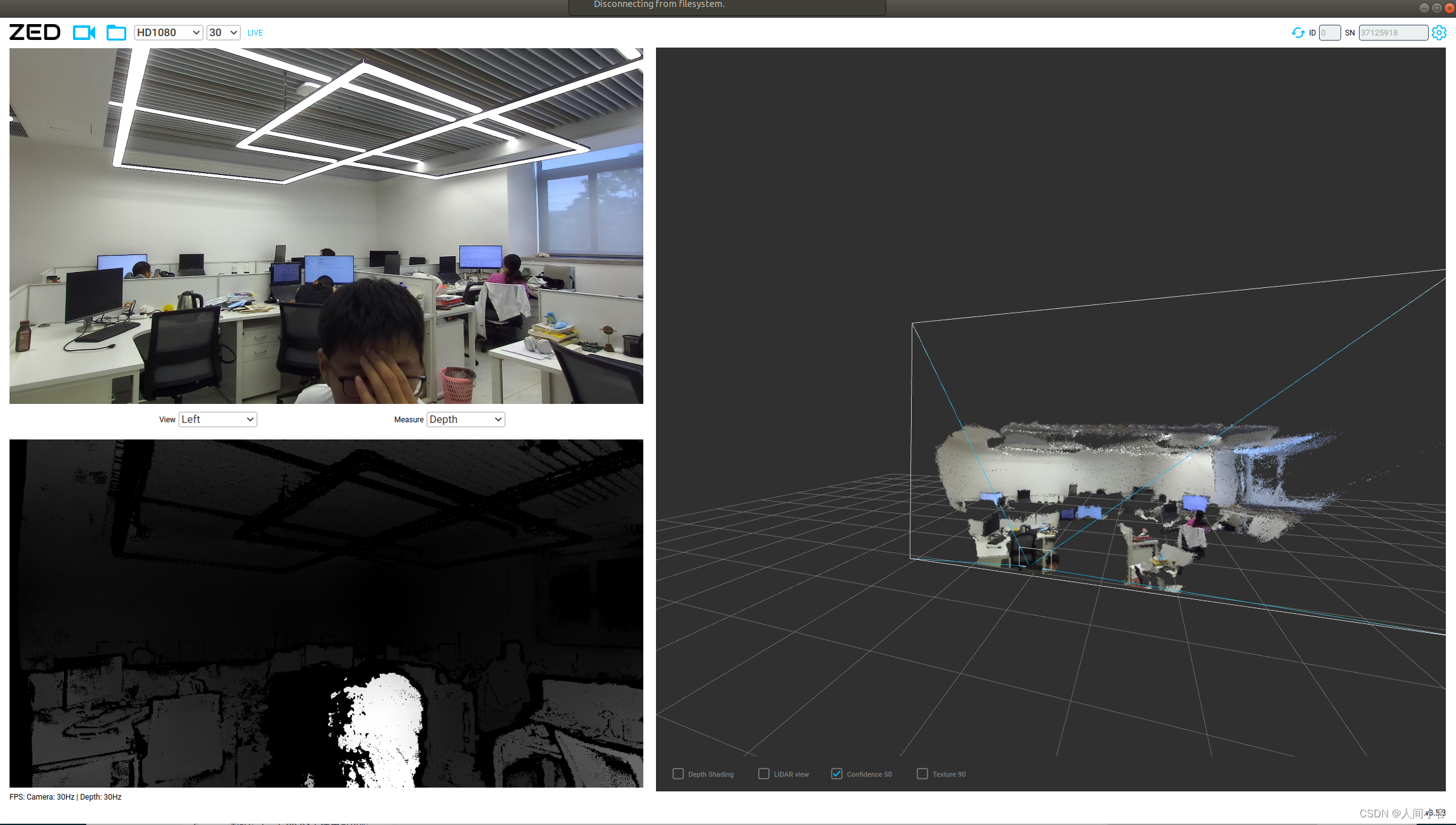
Task: Click the SN serial number field
Action: [x=1393, y=32]
